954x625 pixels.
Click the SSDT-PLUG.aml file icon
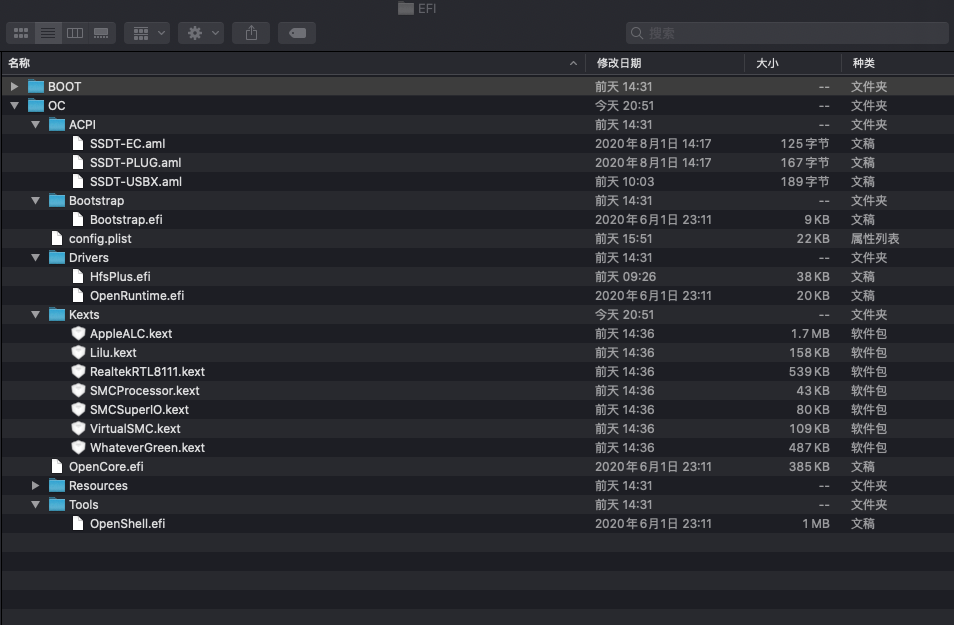click(78, 162)
